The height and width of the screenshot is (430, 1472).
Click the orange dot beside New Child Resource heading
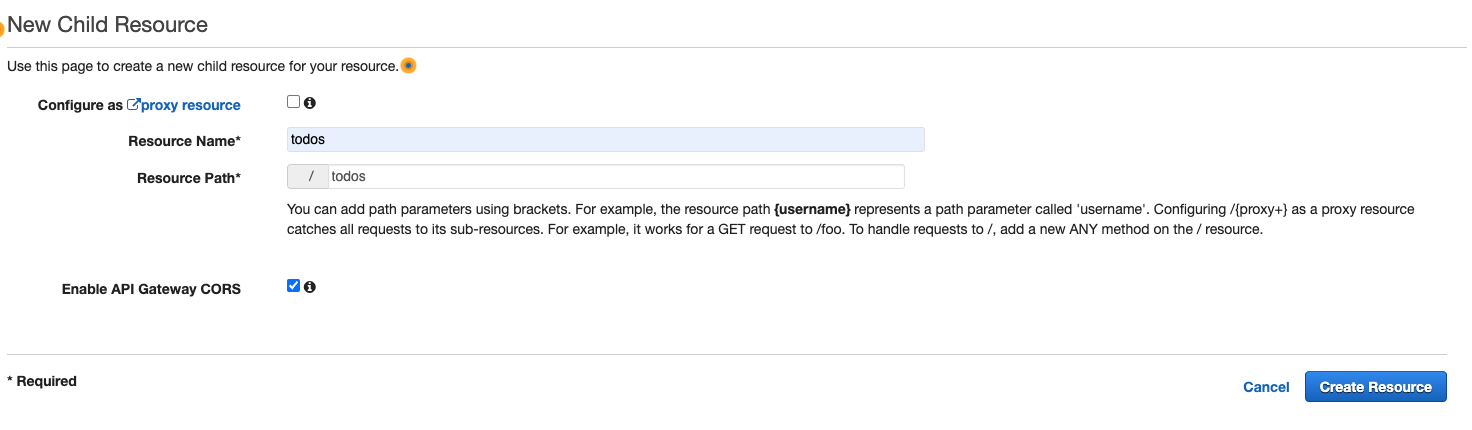click(x=2, y=29)
